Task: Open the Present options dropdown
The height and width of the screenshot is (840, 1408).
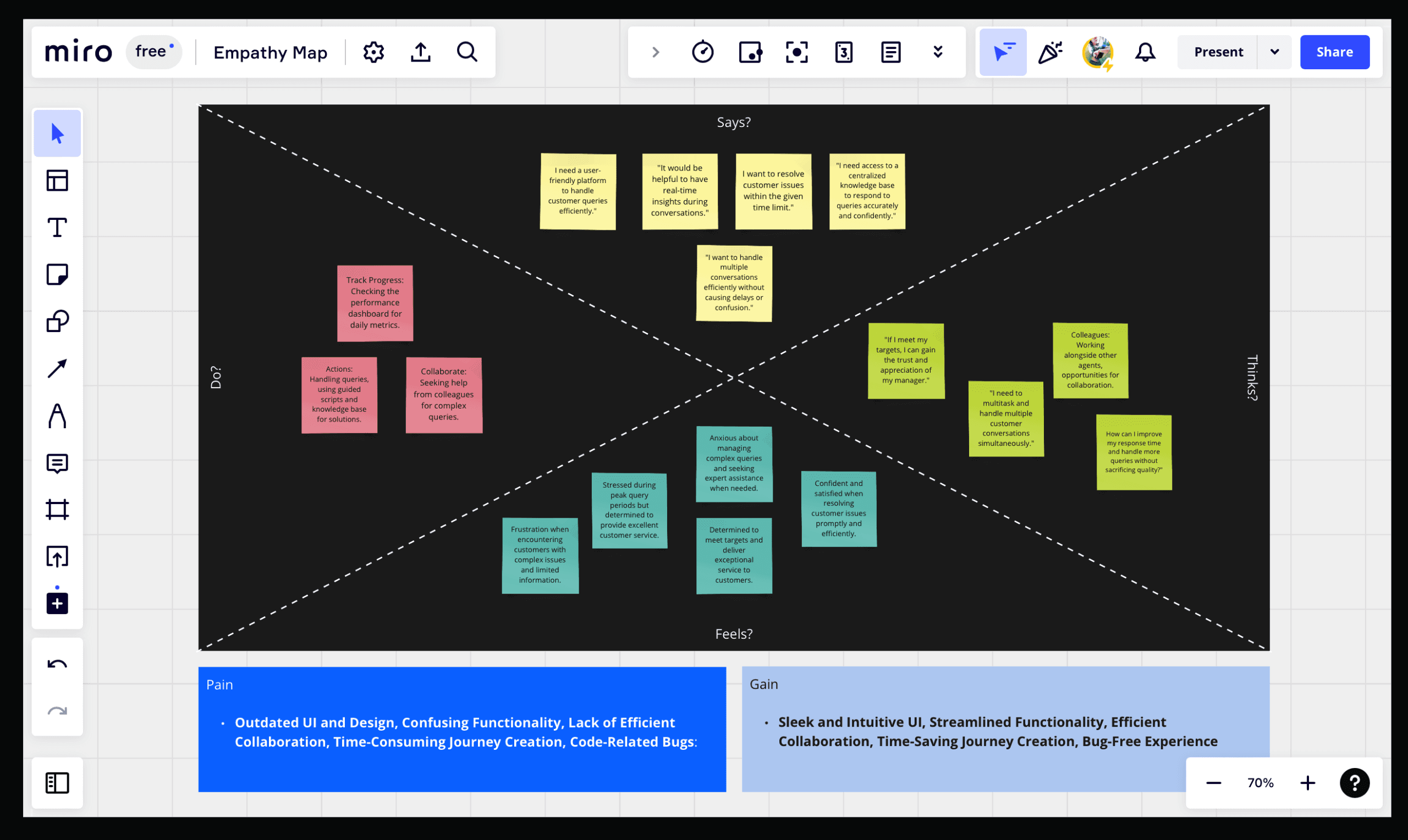Action: pos(1274,52)
